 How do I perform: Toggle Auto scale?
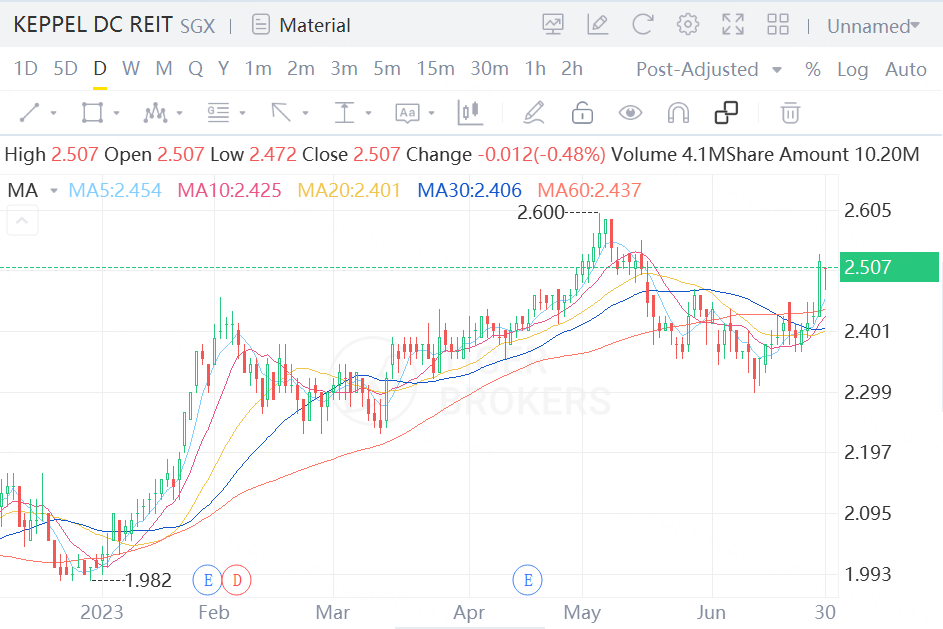click(x=906, y=69)
